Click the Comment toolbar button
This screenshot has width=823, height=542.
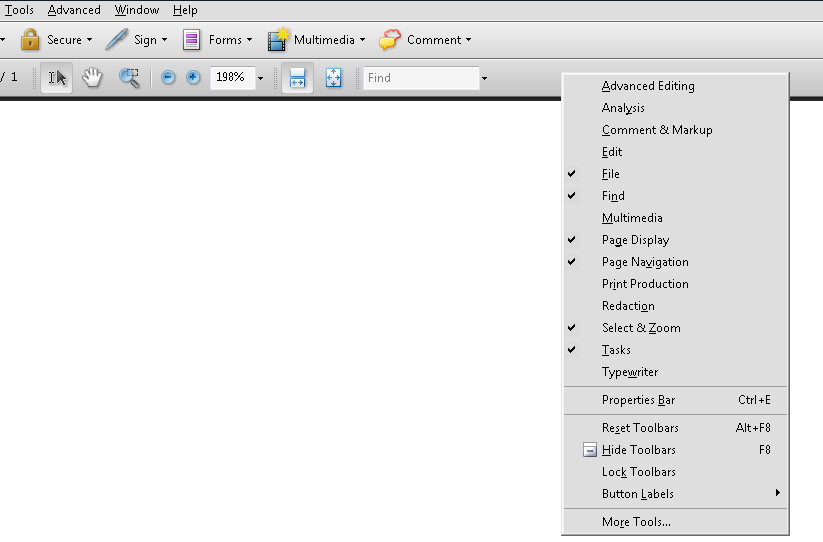(425, 40)
